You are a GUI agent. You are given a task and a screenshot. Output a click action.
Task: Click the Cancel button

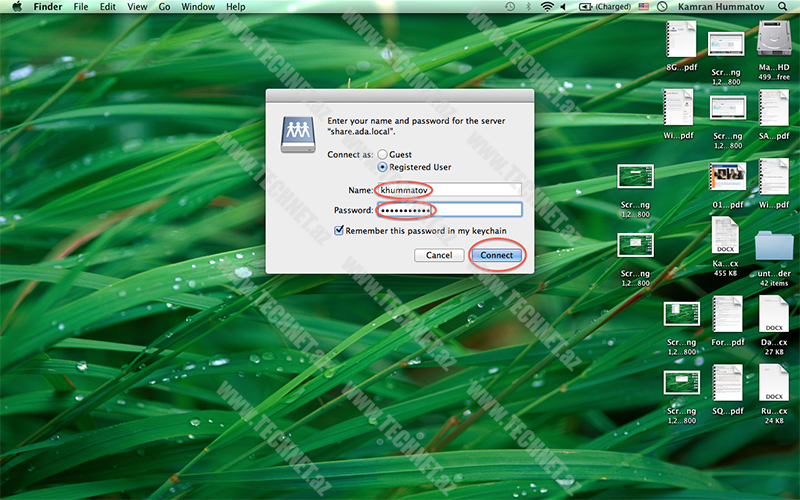[439, 255]
